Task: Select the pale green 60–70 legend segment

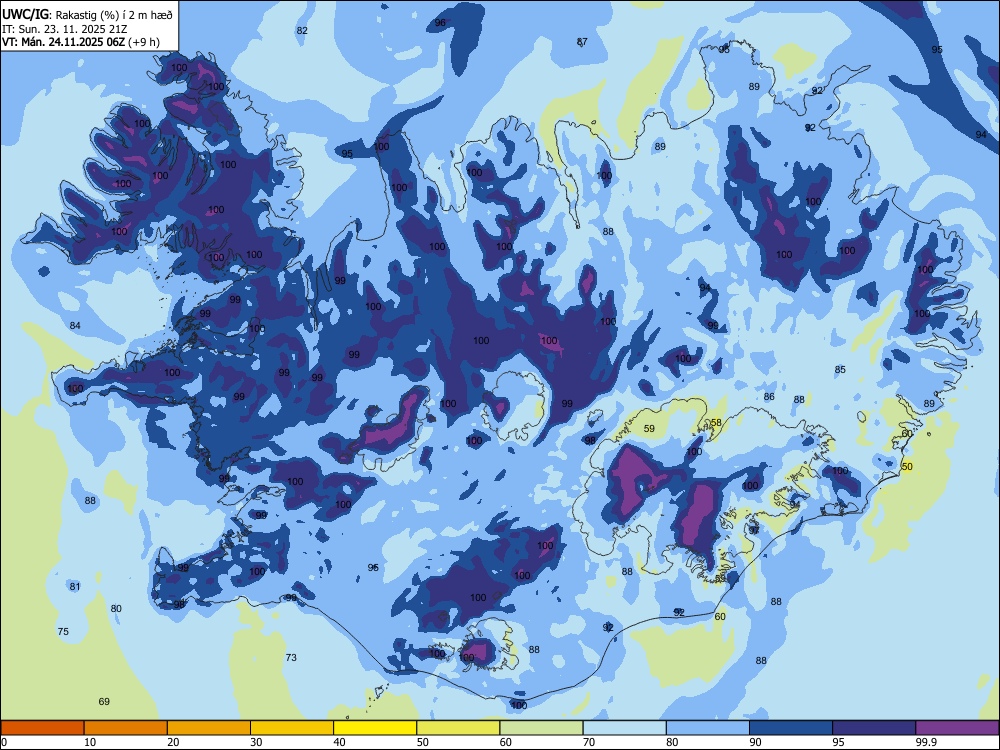Action: point(541,728)
